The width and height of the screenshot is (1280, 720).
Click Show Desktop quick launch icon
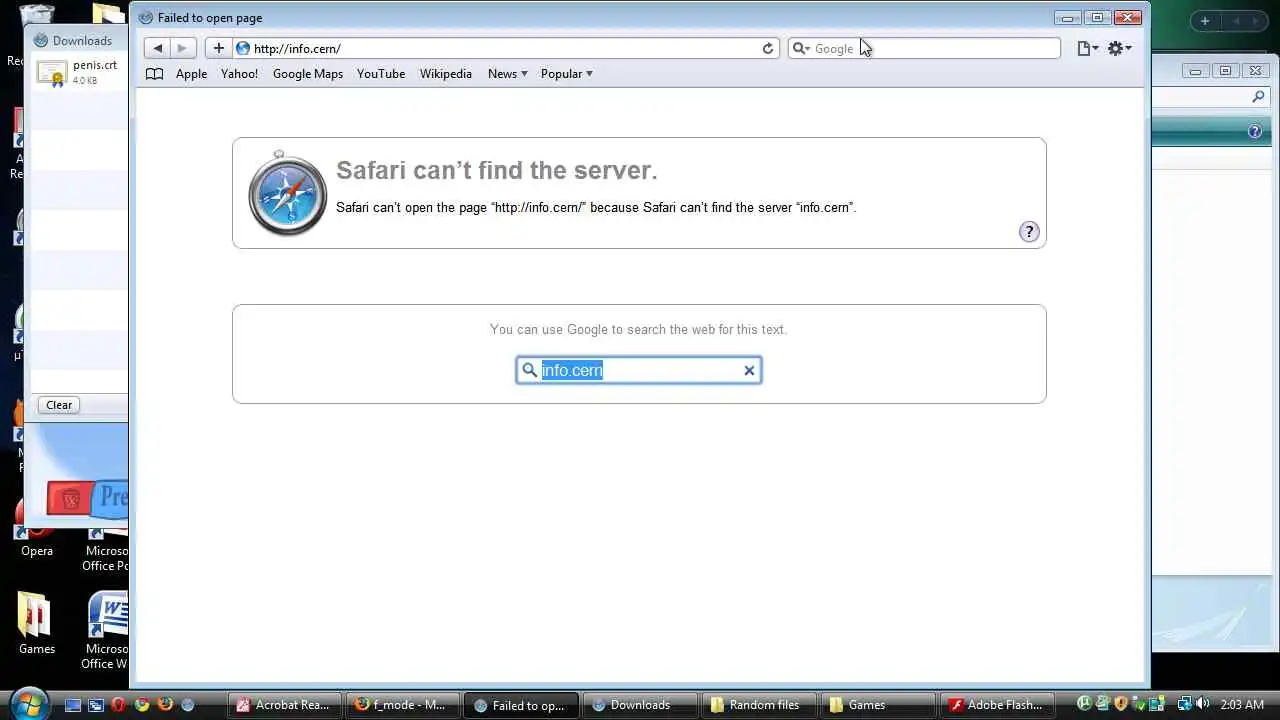(x=73, y=705)
